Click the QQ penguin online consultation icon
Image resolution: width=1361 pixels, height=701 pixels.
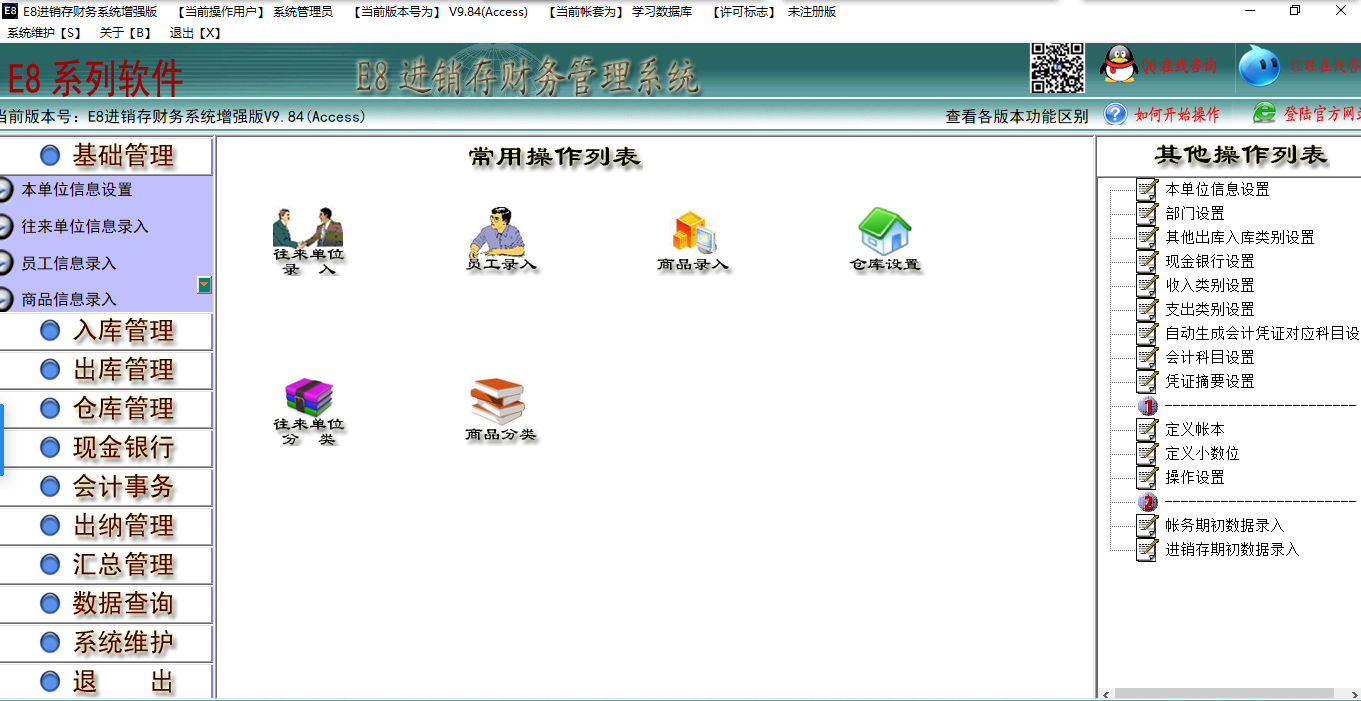click(1119, 65)
